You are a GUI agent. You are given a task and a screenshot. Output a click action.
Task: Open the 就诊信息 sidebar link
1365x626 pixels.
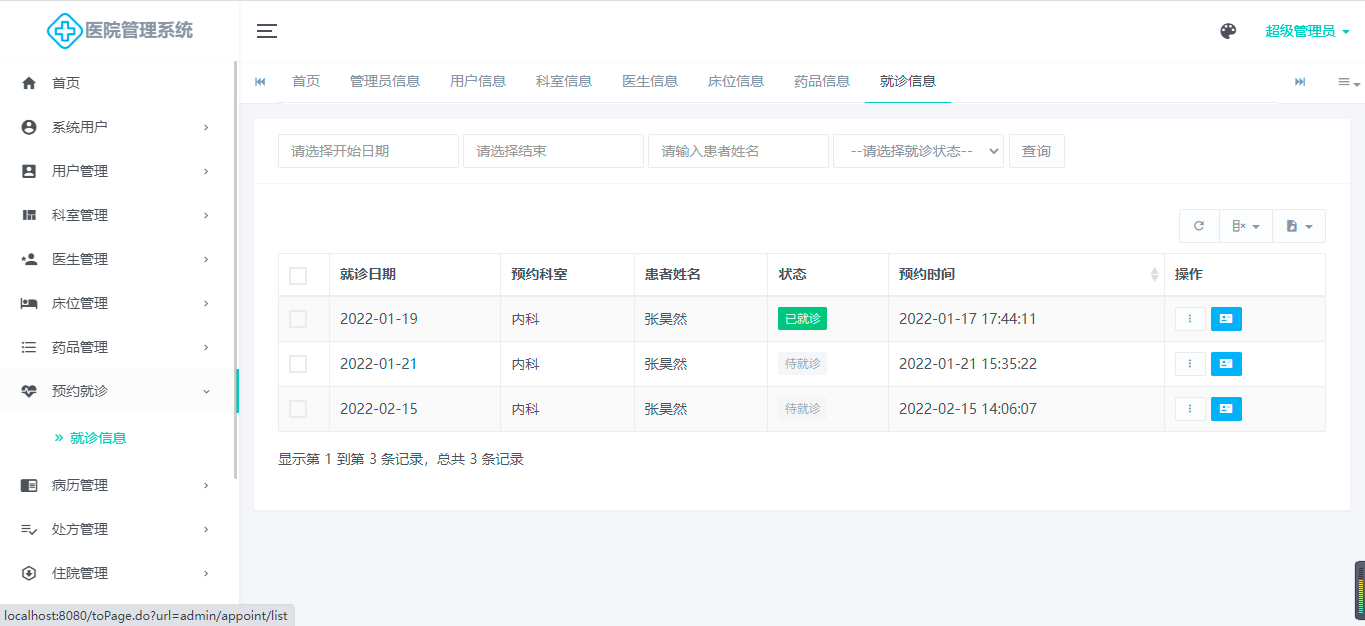pyautogui.click(x=98, y=437)
